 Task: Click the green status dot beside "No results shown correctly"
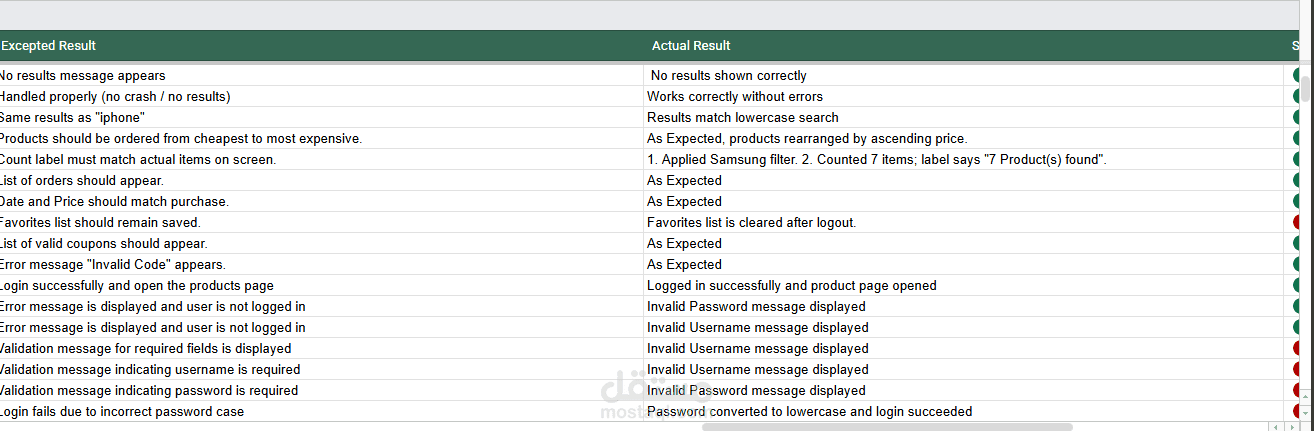pos(1297,75)
